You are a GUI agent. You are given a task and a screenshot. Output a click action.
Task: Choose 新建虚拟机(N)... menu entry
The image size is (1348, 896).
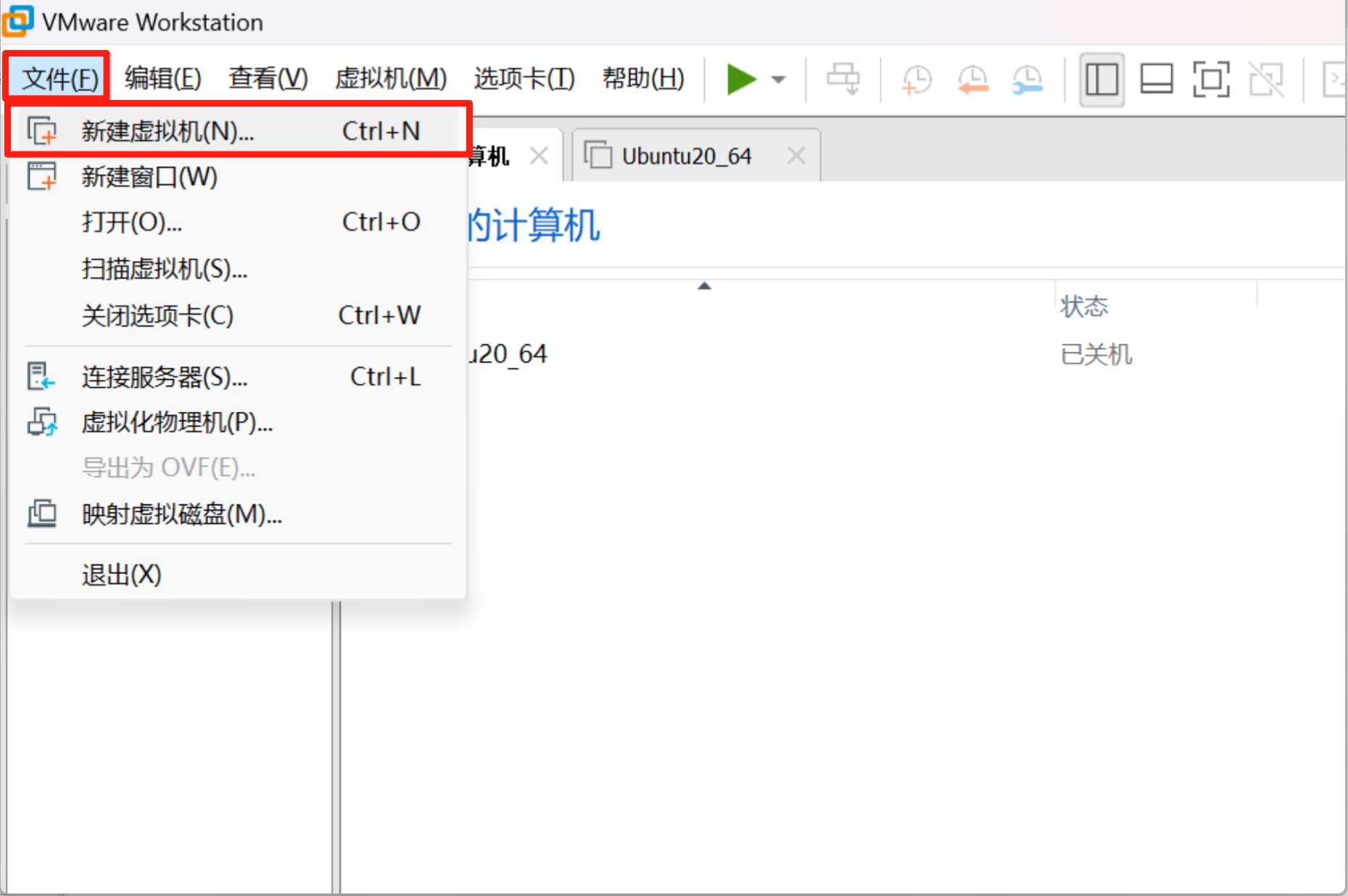(x=239, y=131)
